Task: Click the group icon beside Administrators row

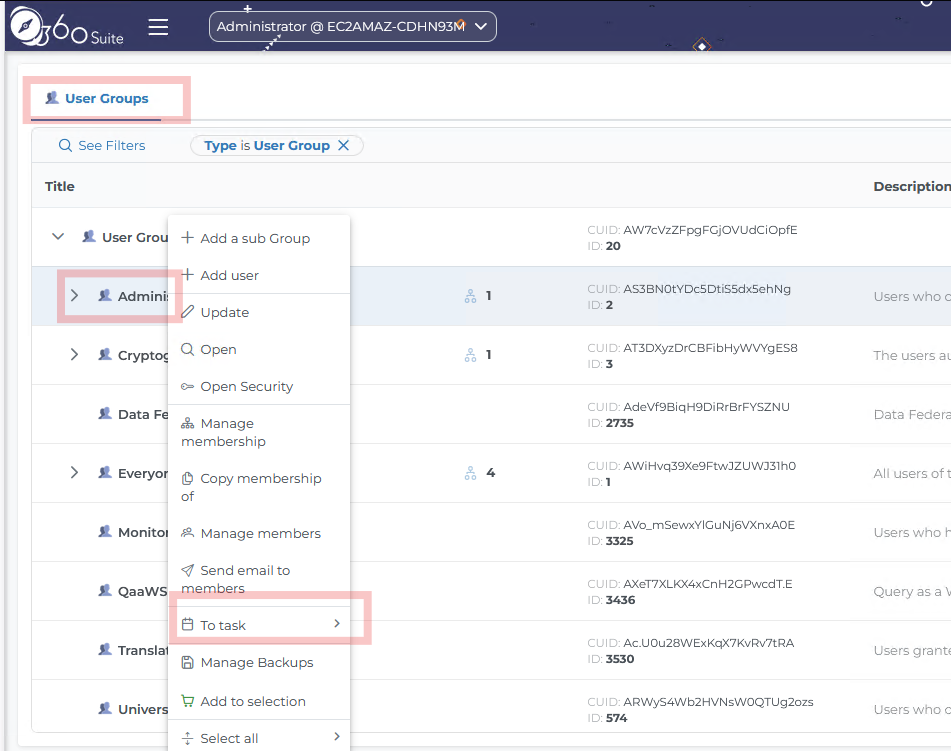Action: coord(105,295)
